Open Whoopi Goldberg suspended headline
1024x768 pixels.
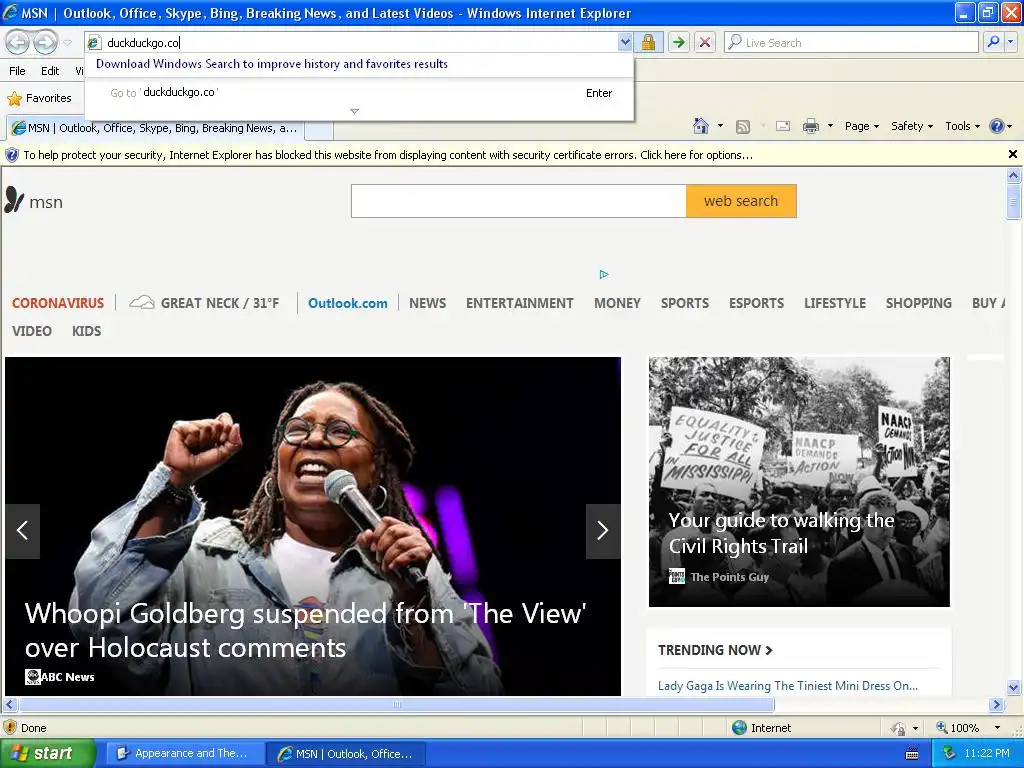tap(306, 631)
